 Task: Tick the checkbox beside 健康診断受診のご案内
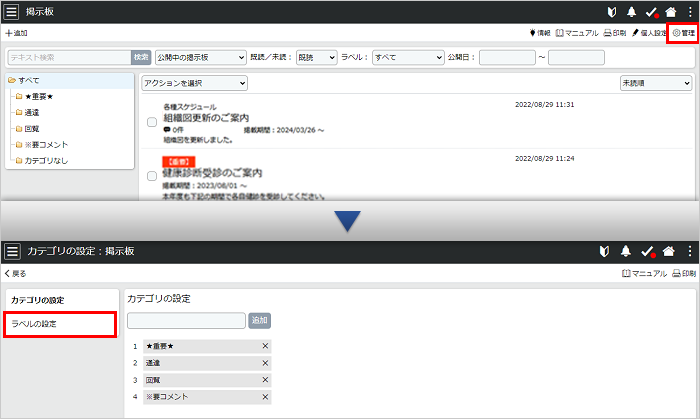(x=152, y=175)
